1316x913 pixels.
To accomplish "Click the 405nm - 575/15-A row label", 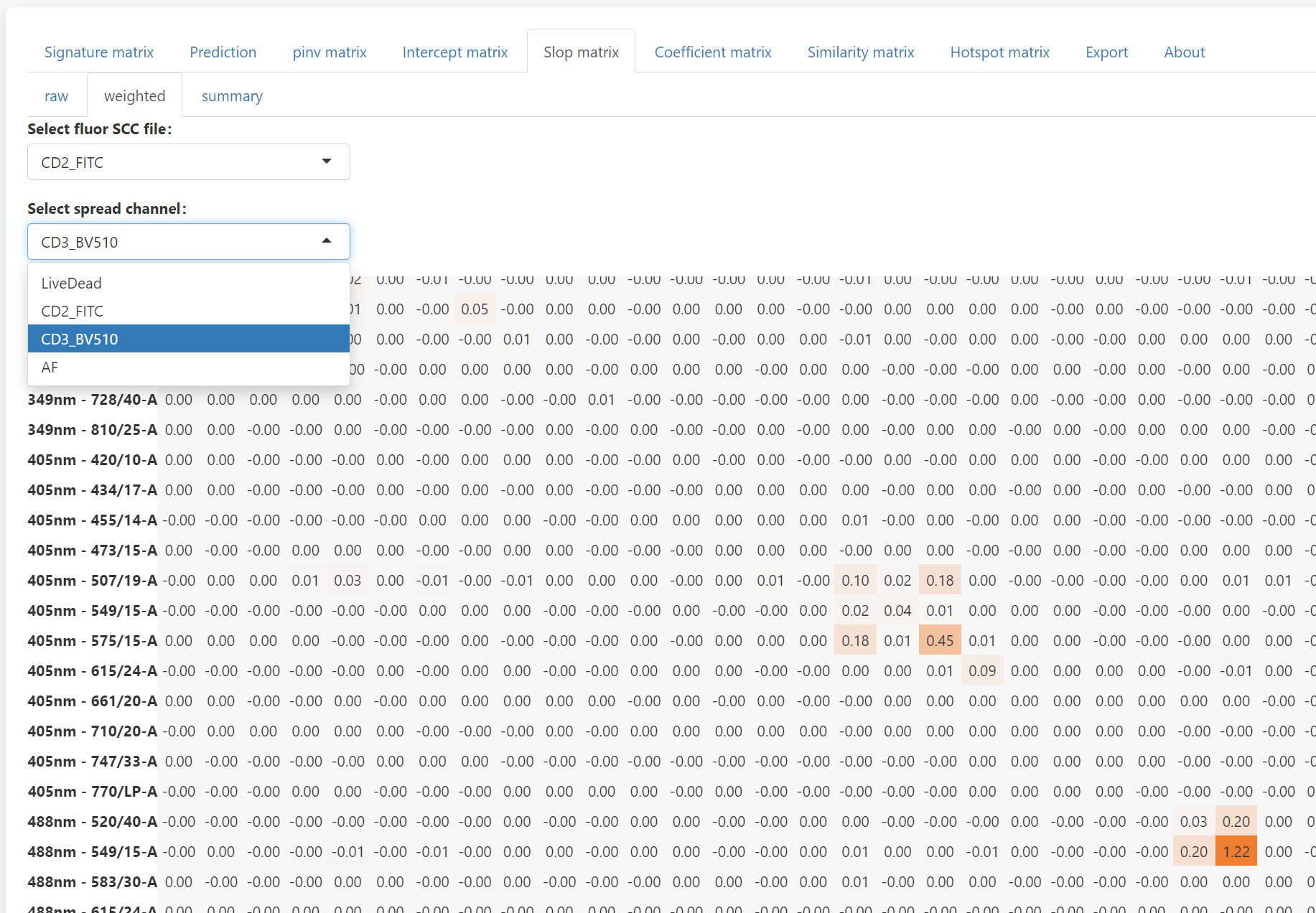I will coord(92,641).
